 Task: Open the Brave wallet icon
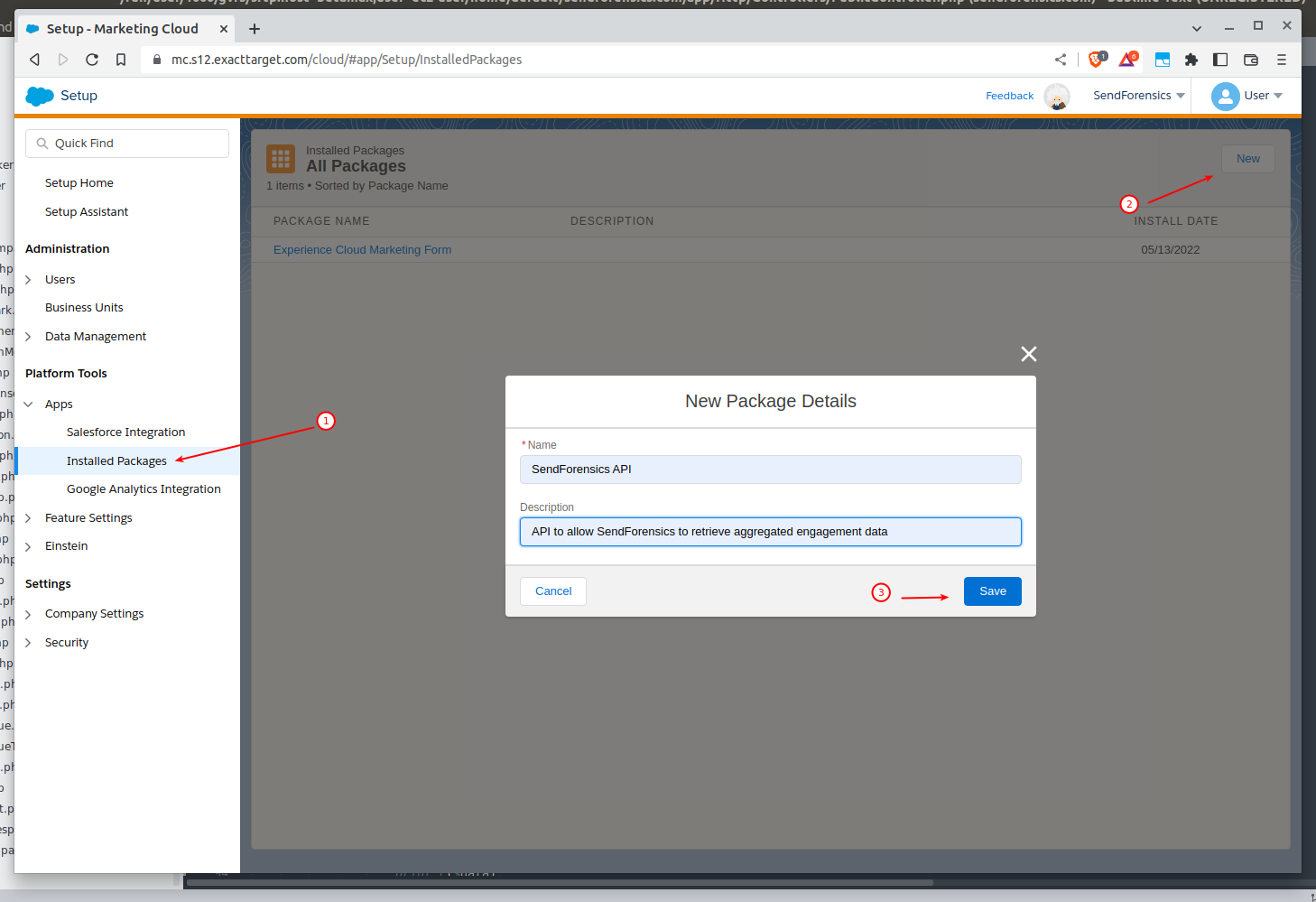[x=1251, y=60]
